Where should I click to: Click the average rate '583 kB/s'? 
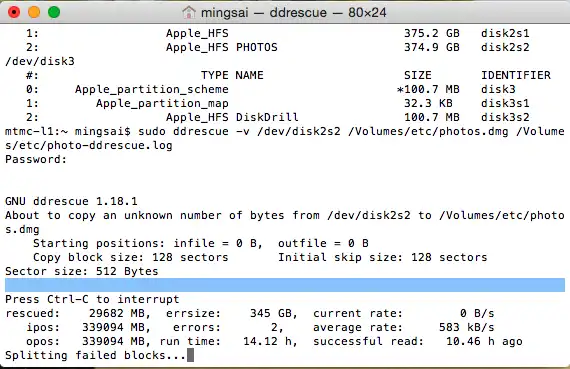(467, 327)
